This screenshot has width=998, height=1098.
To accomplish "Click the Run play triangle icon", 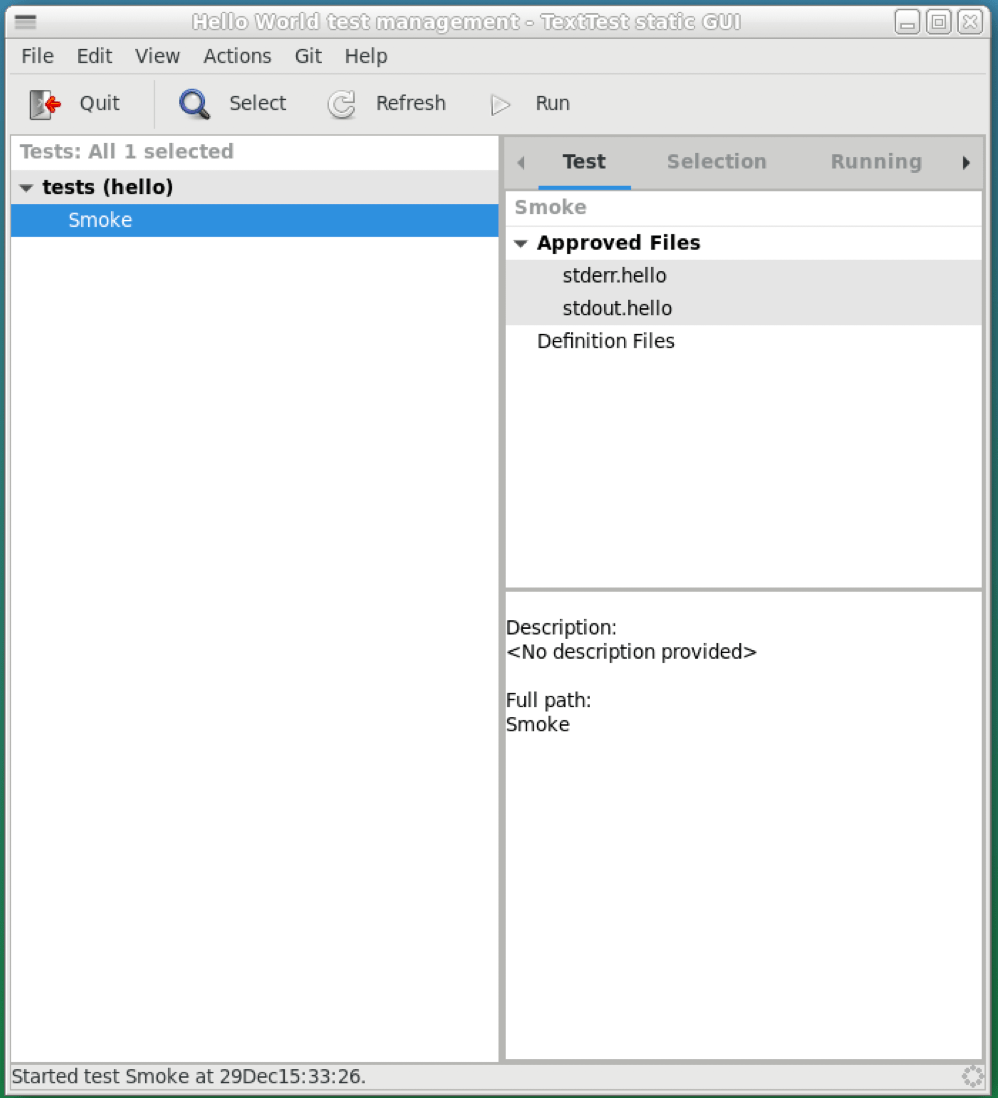I will click(x=500, y=104).
